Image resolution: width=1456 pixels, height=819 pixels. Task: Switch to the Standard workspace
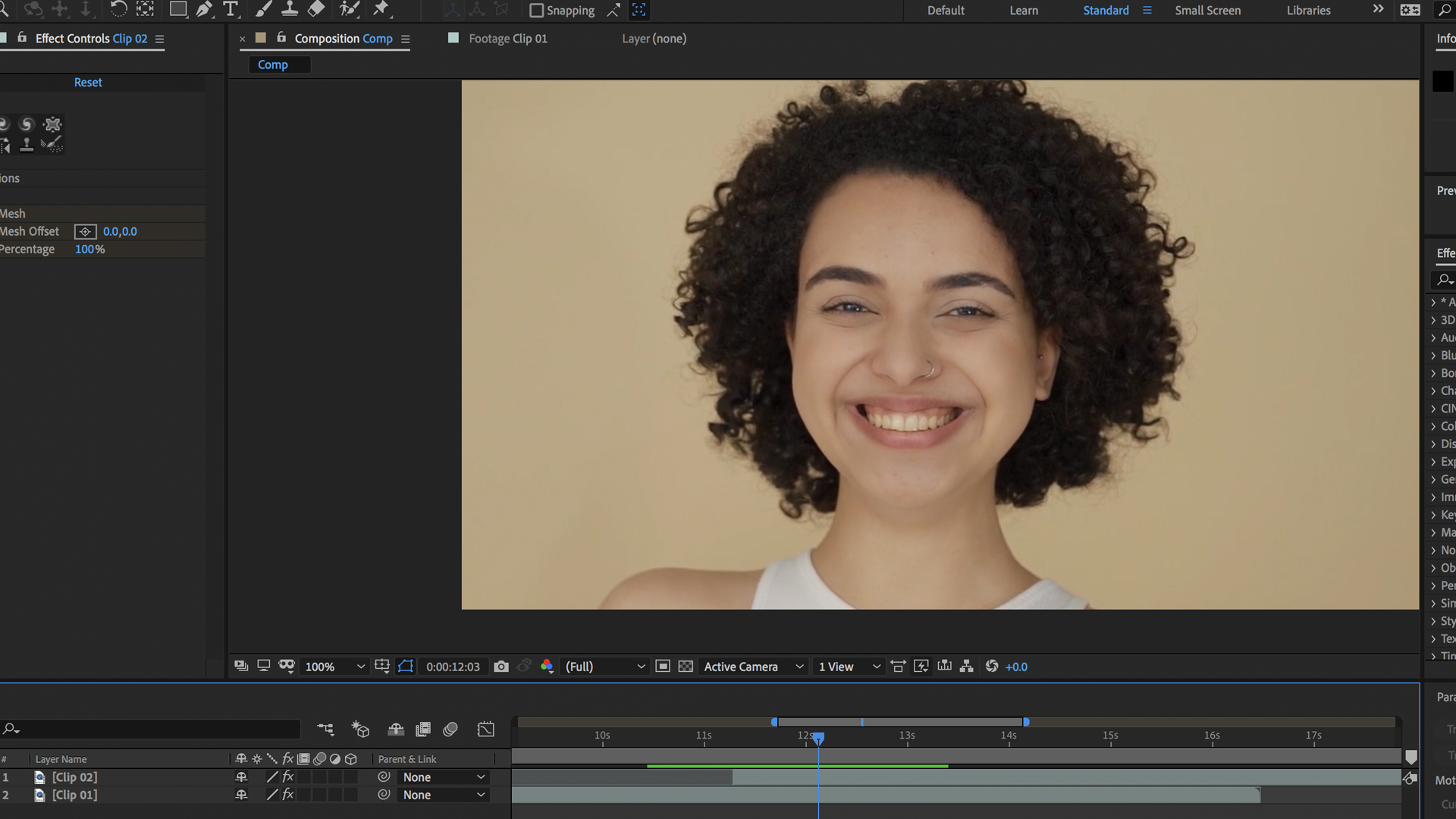1105,10
